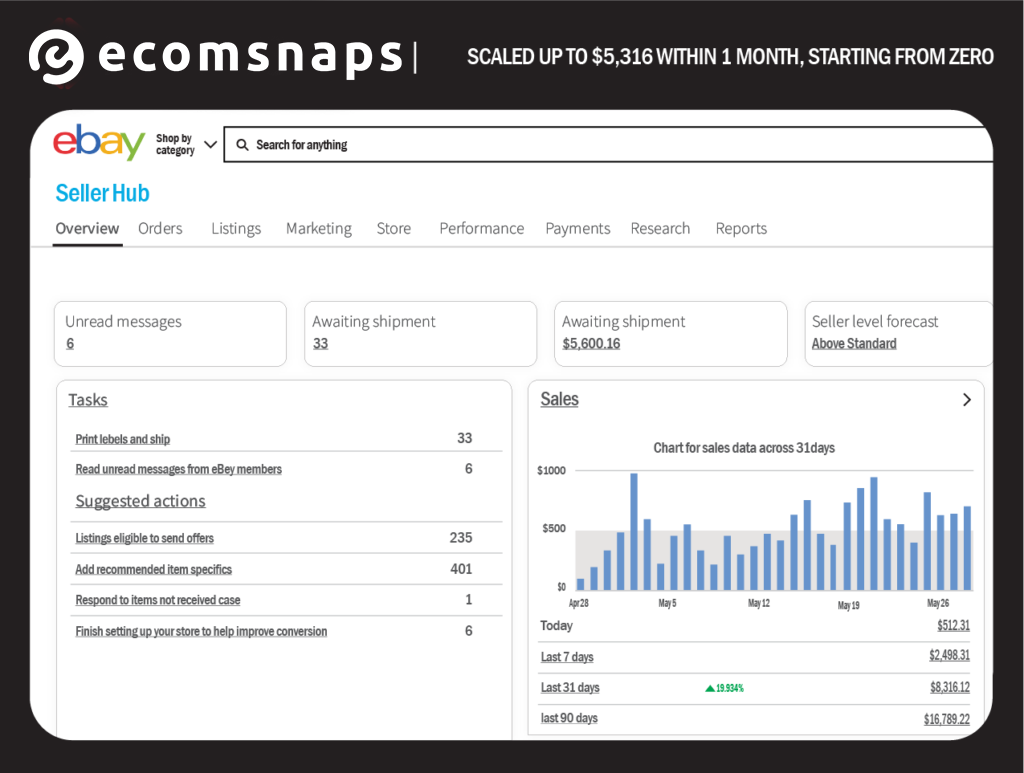This screenshot has height=773, width=1024.
Task: Open the last 90 days sales row
Action: pyautogui.click(x=754, y=719)
